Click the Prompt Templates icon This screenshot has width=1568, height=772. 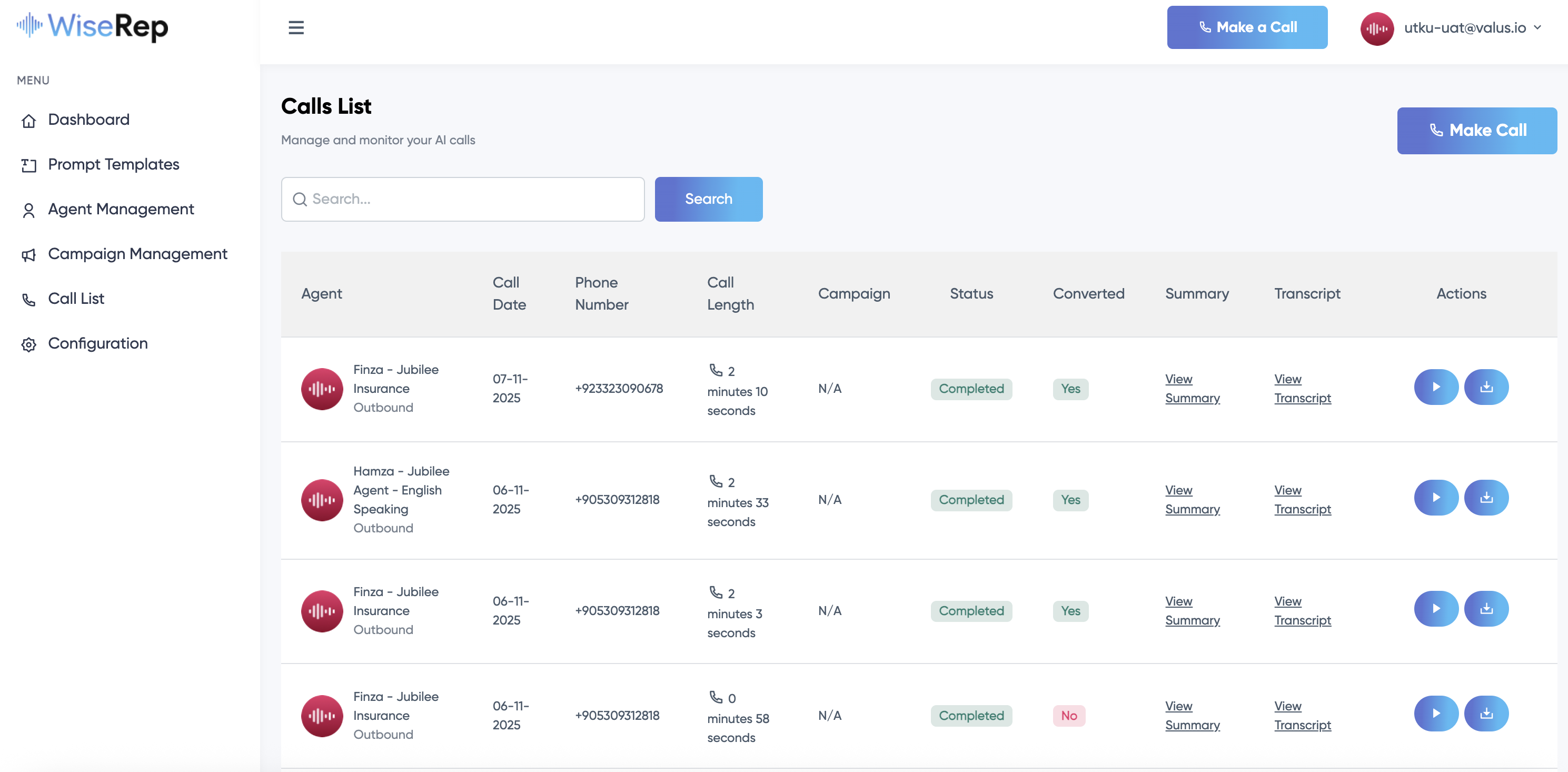pyautogui.click(x=28, y=165)
